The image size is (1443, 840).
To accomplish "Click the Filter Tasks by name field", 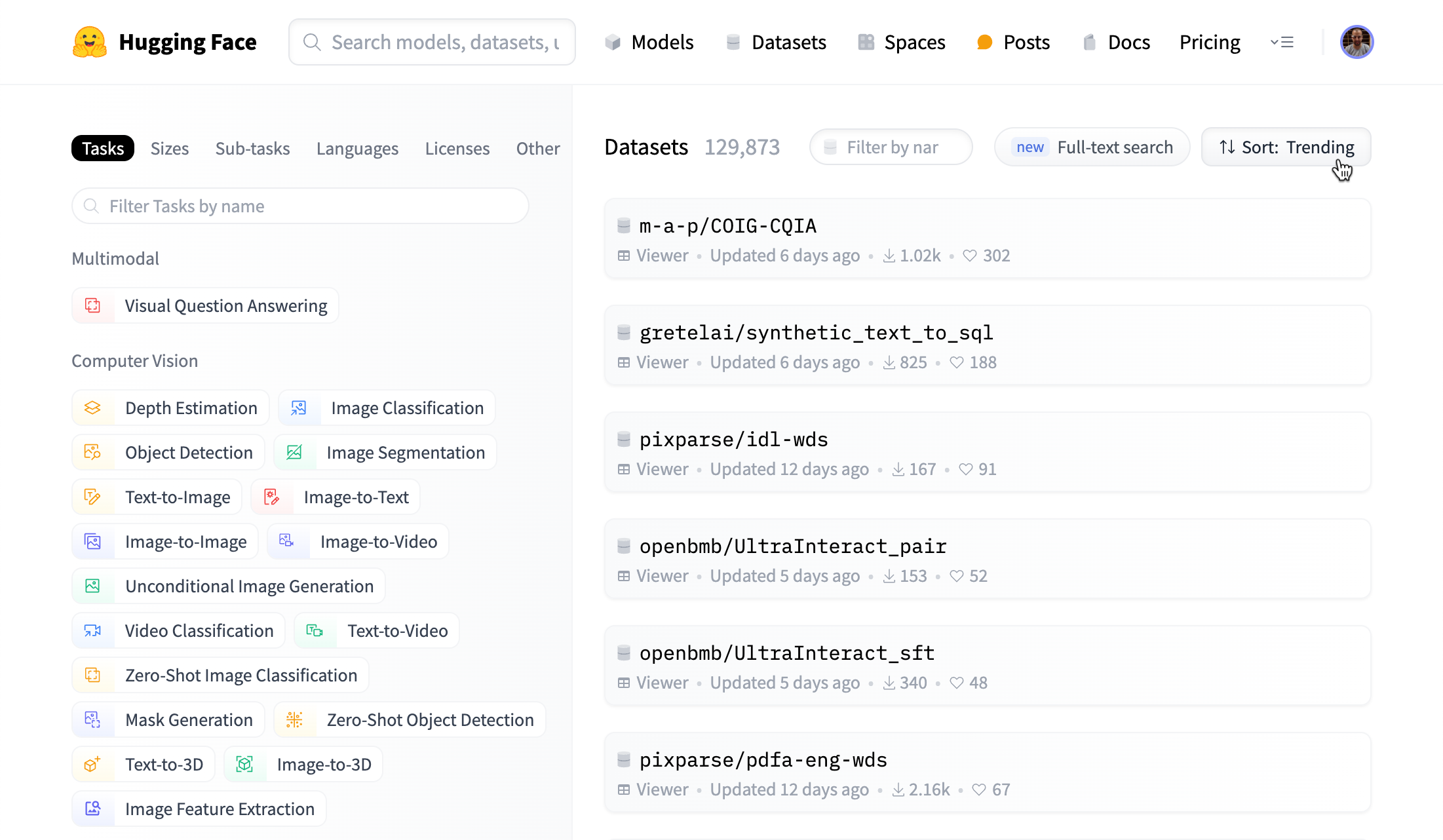I will [x=300, y=206].
